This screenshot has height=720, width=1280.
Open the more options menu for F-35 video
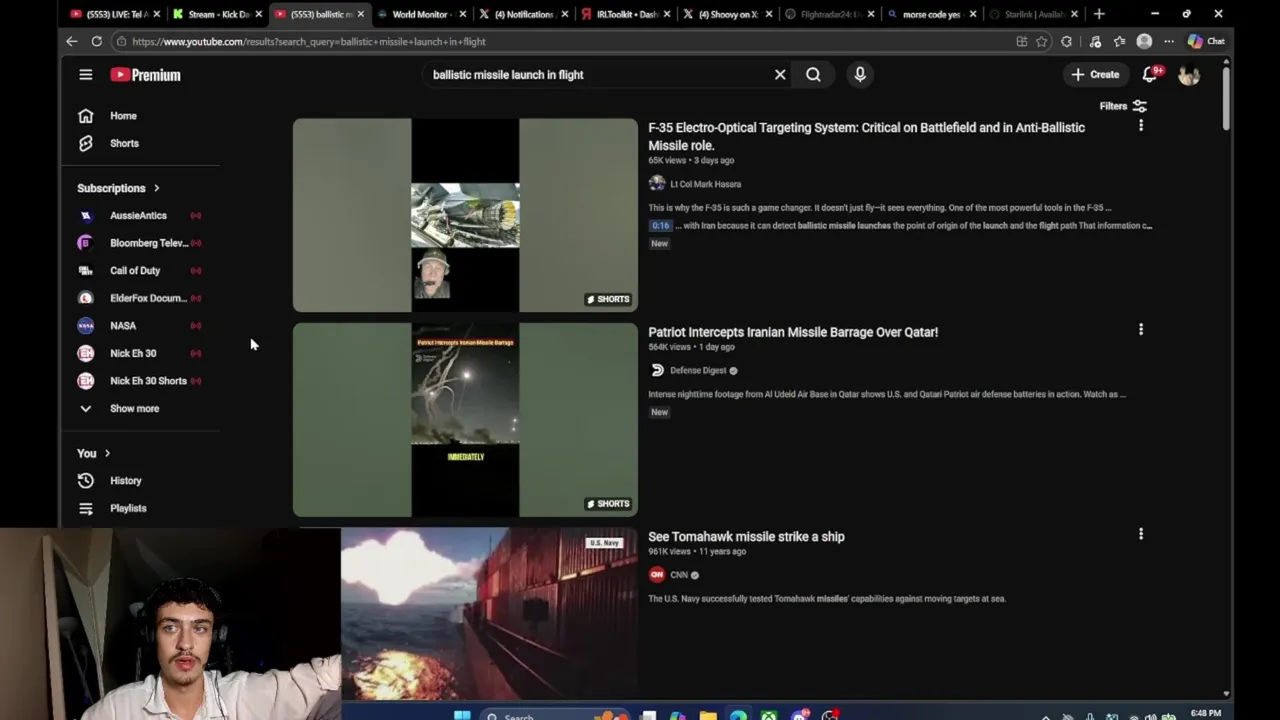click(x=1141, y=125)
